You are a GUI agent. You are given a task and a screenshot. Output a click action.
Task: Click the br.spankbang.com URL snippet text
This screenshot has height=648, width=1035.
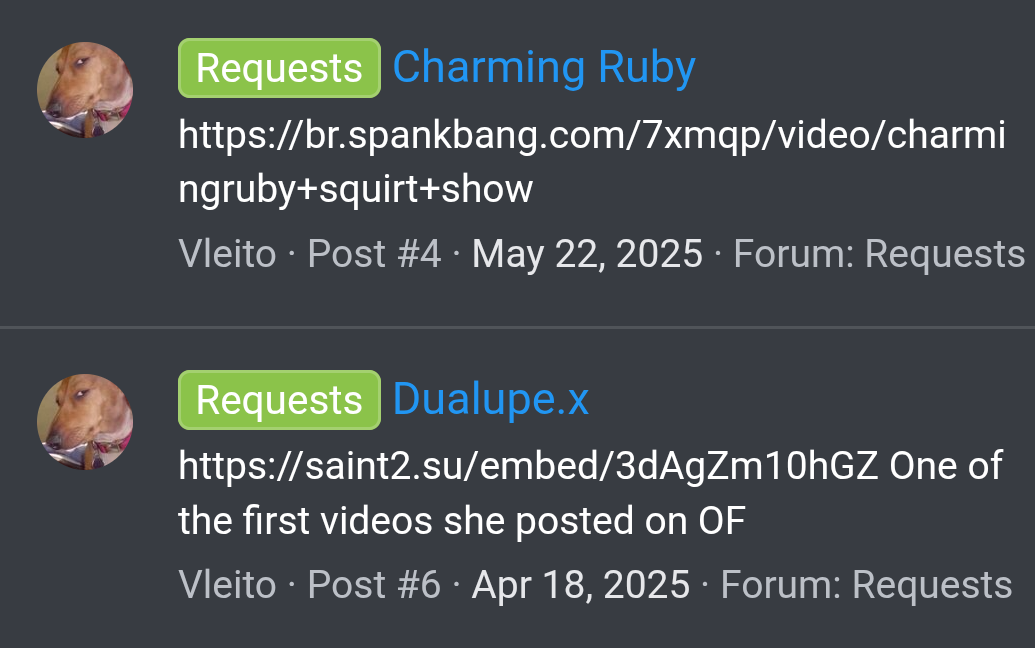[592, 137]
